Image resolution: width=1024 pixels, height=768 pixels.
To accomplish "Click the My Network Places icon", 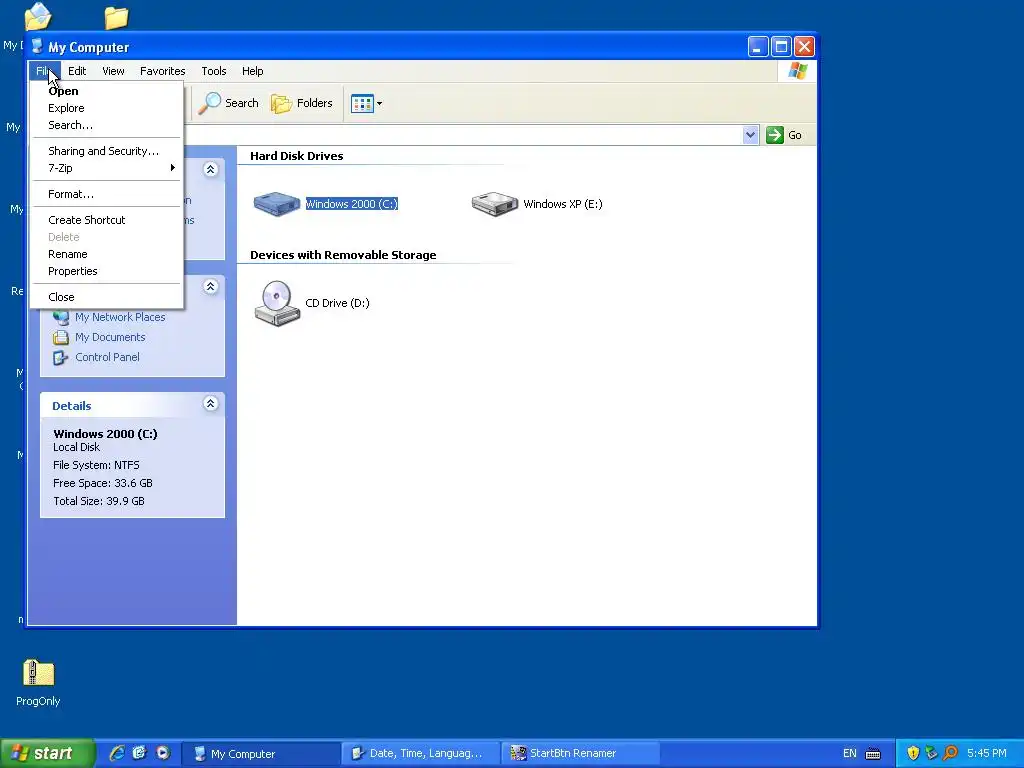I will (61, 317).
